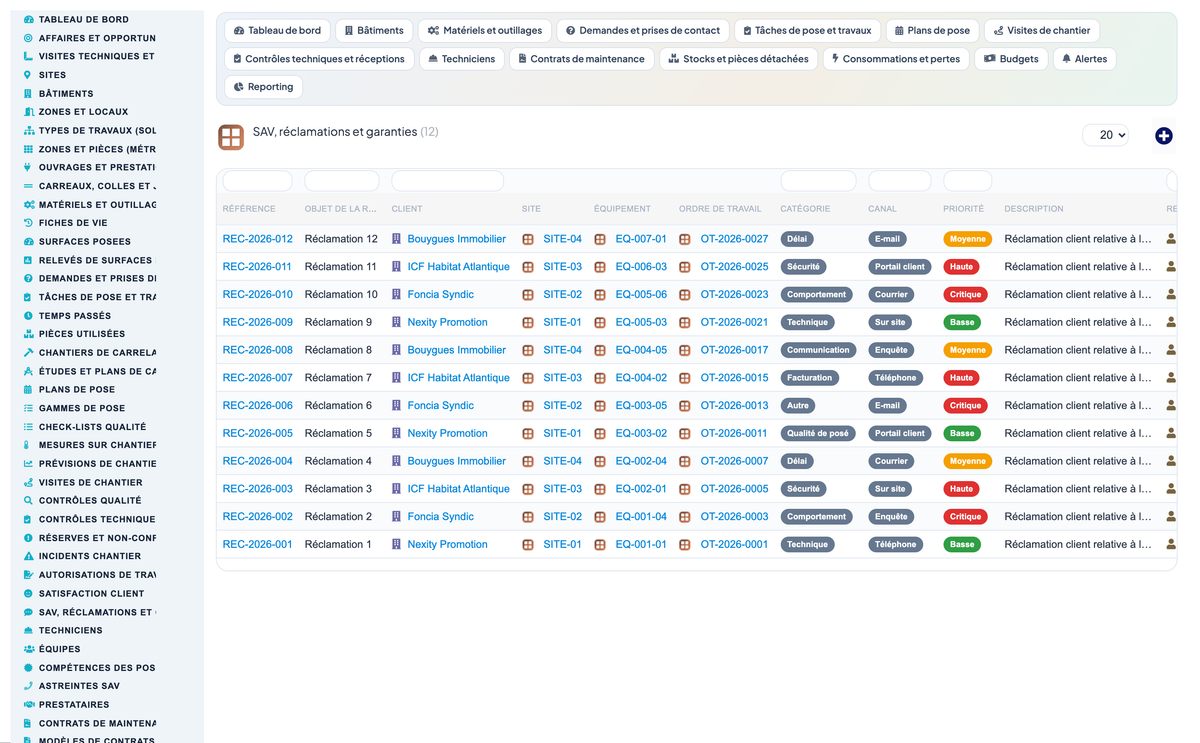Go to the Reporting tab

click(263, 87)
